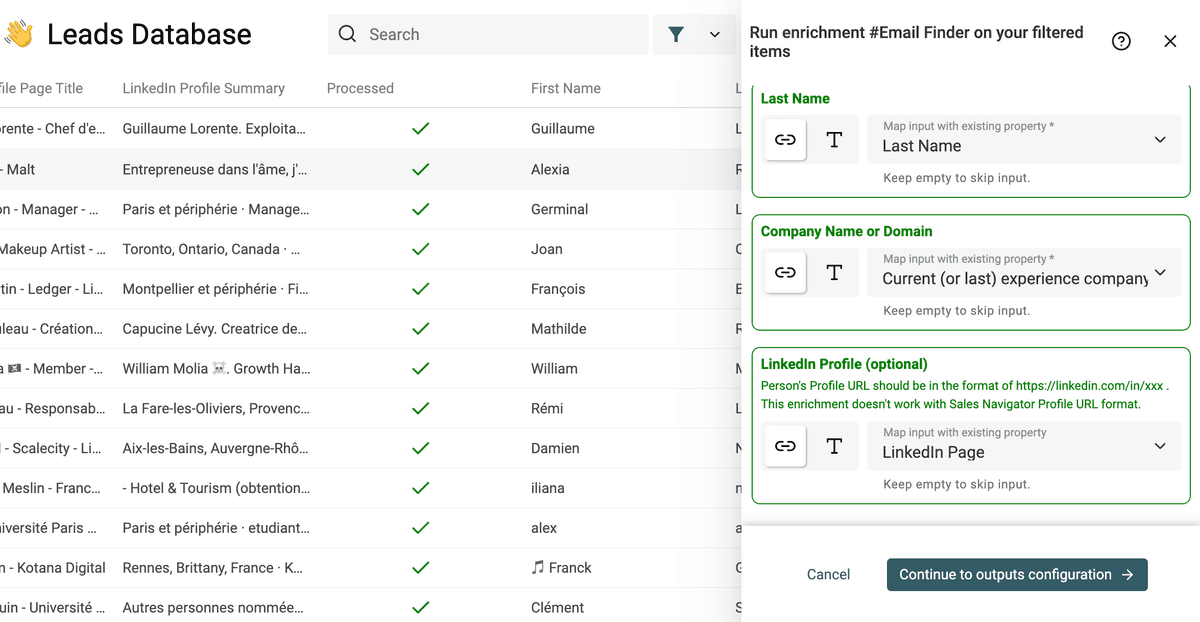This screenshot has height=622, width=1200.
Task: Click processed checkmark in Rémi row
Action: coord(421,408)
